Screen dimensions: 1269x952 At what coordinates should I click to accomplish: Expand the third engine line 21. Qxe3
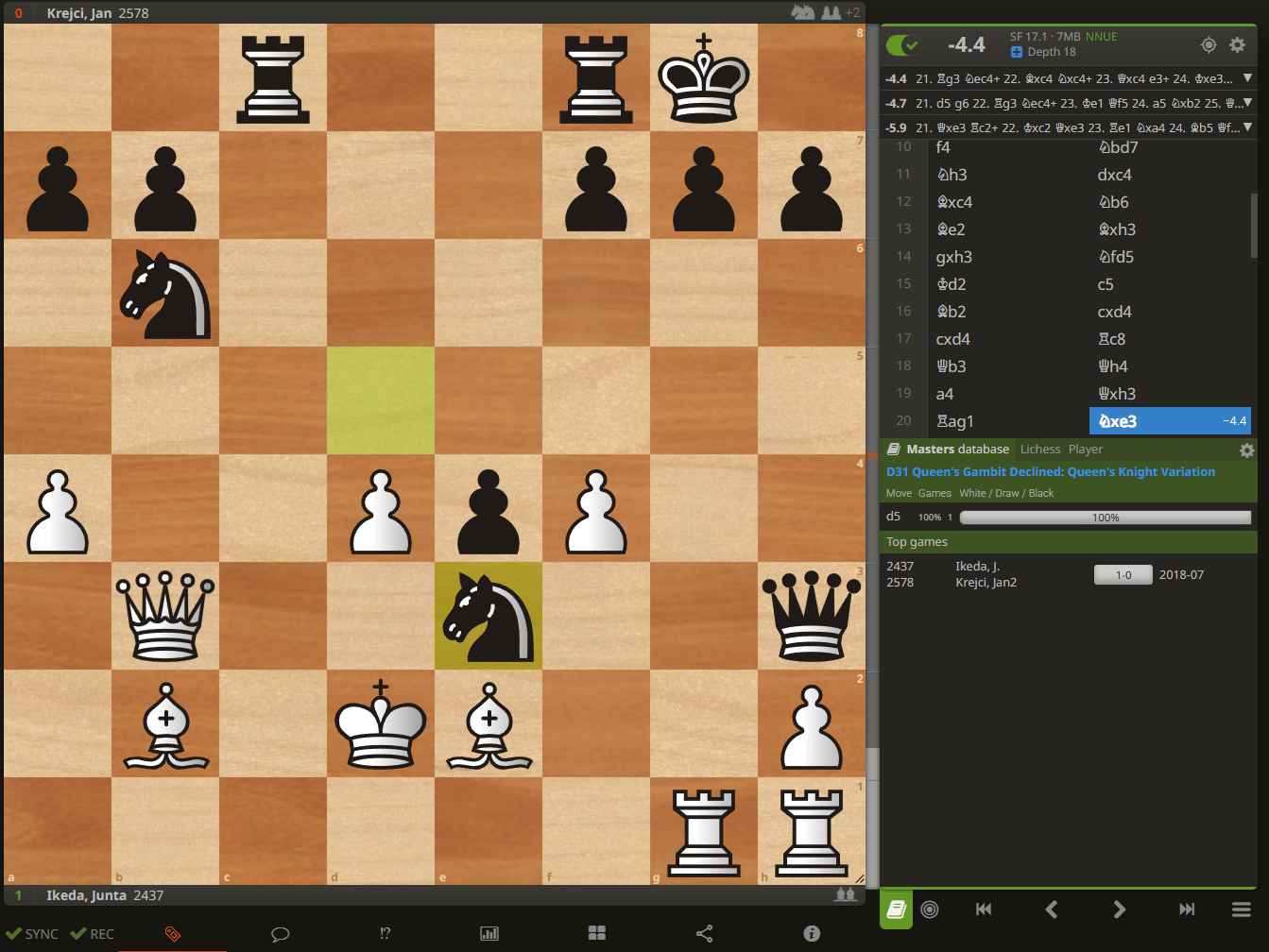pos(1247,127)
